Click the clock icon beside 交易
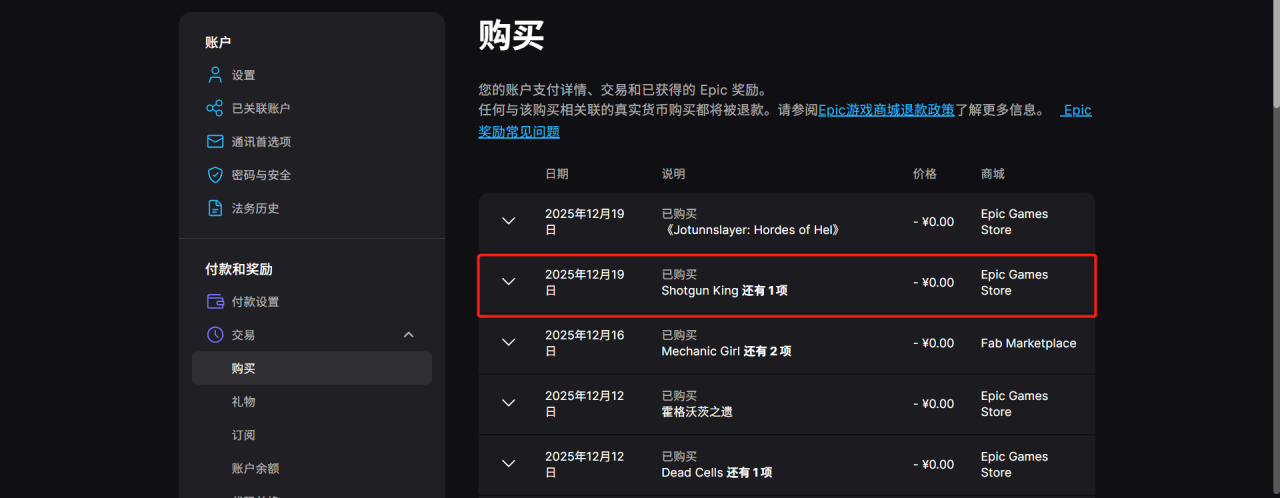 (x=214, y=335)
